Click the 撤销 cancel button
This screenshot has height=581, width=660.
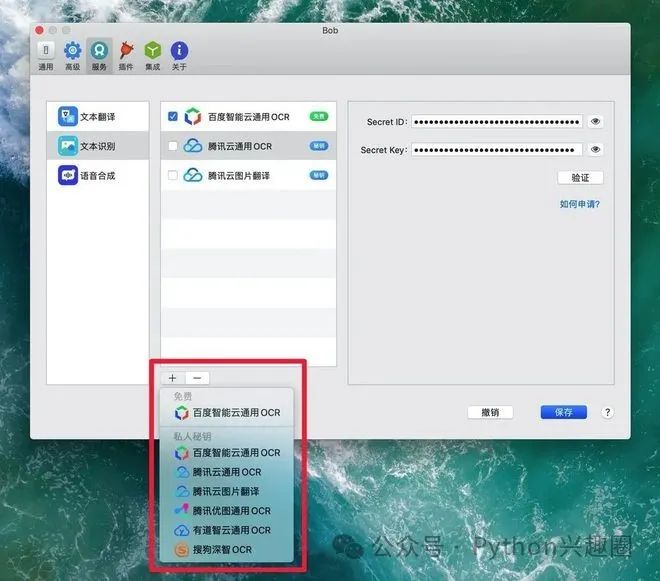pyautogui.click(x=490, y=412)
